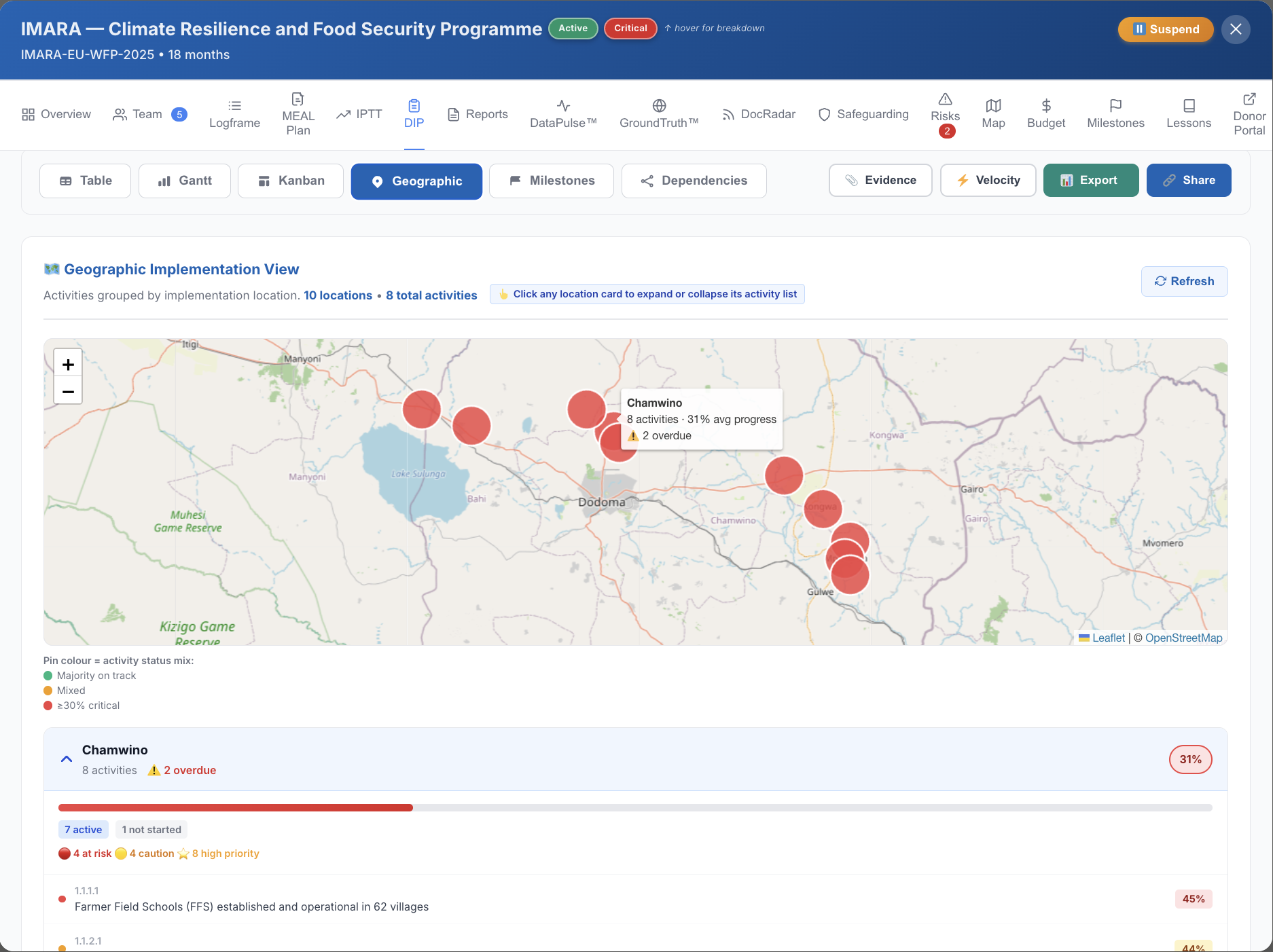Click the Active status badge

[573, 29]
